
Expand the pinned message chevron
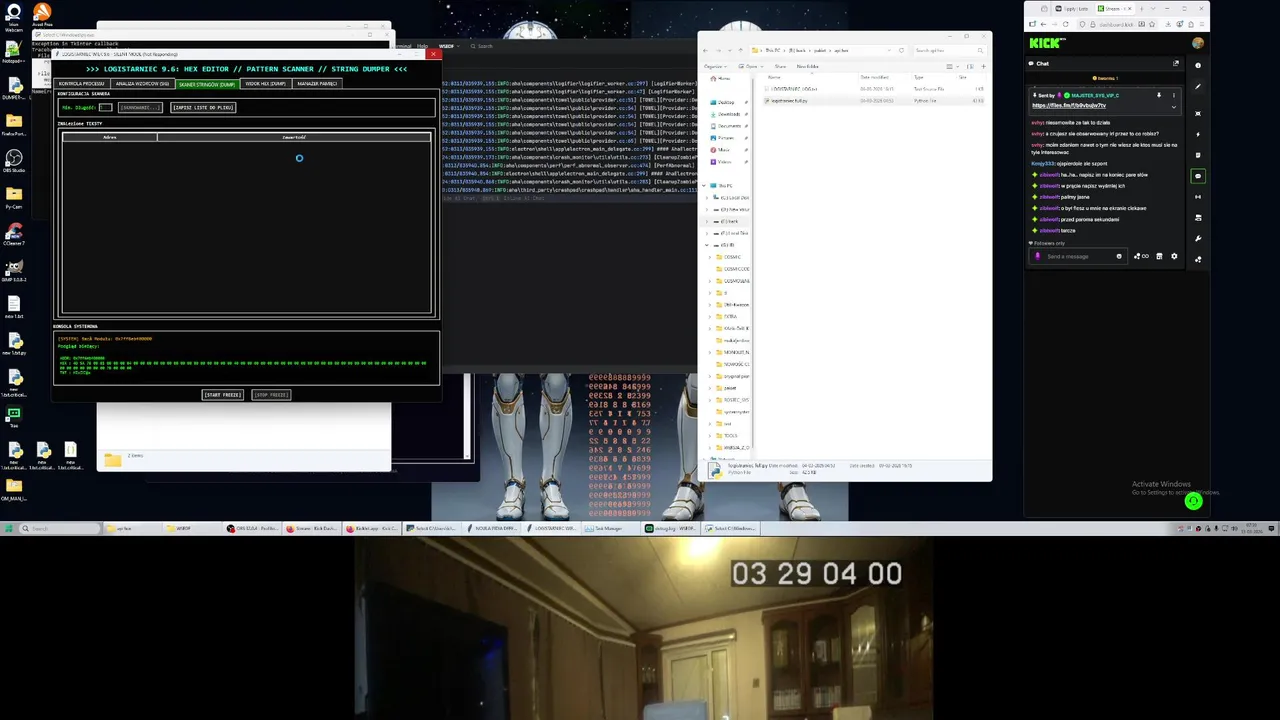[1174, 106]
